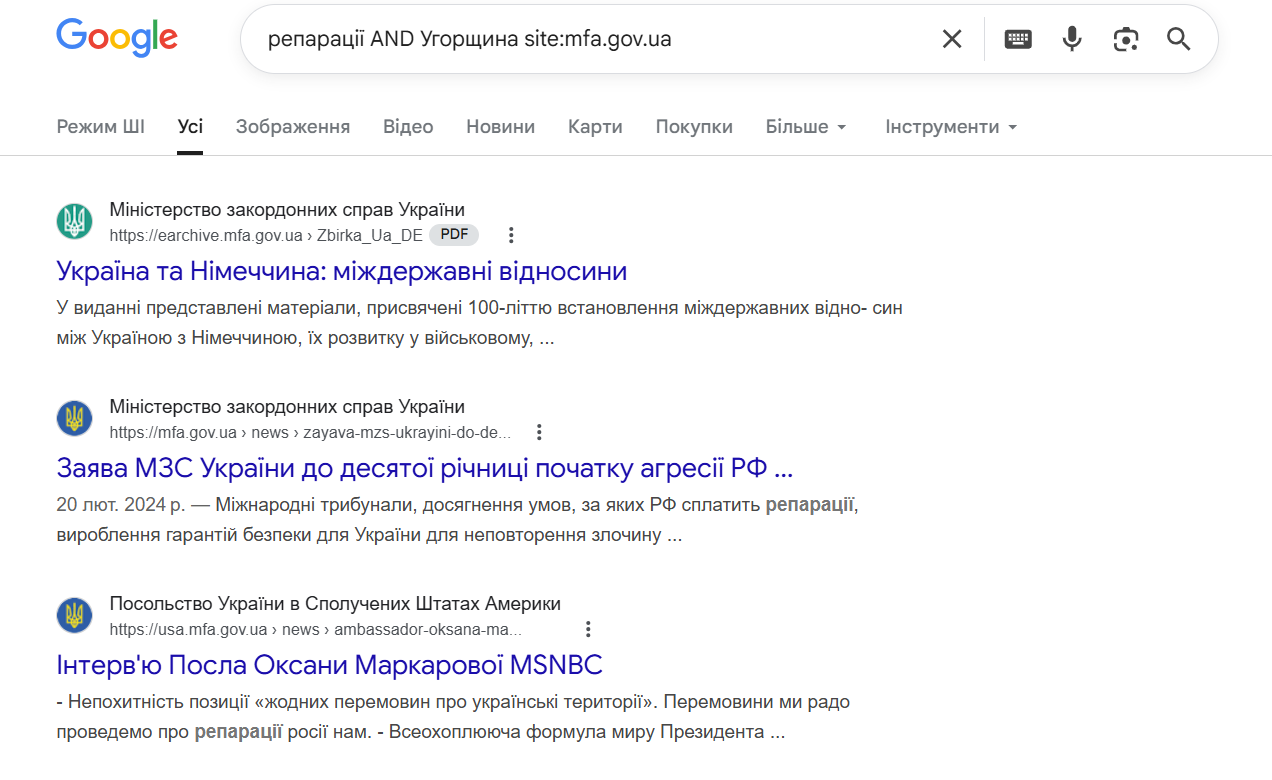
Task: Click the Google logo
Action: coord(117,38)
